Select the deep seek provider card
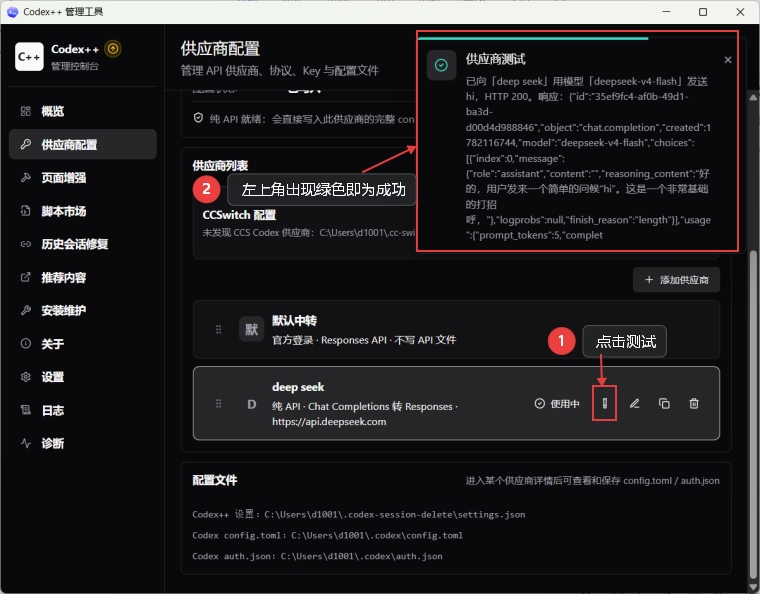 click(x=456, y=403)
